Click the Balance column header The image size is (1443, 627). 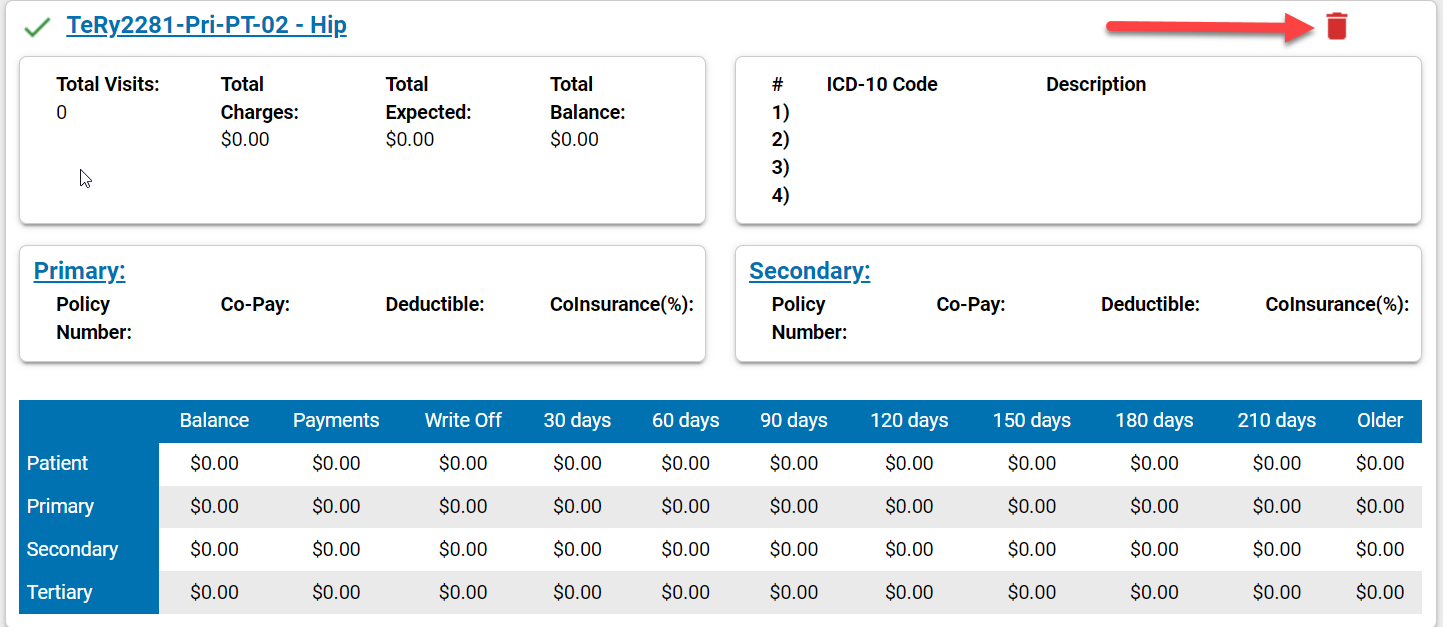point(214,421)
